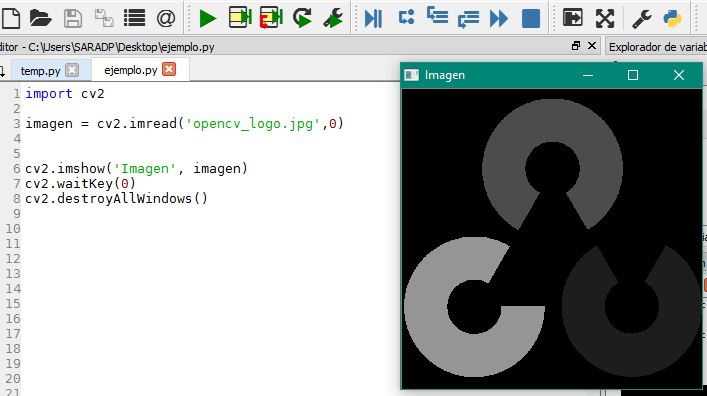This screenshot has height=396, width=707.
Task: Save the current file
Action: tap(73, 18)
